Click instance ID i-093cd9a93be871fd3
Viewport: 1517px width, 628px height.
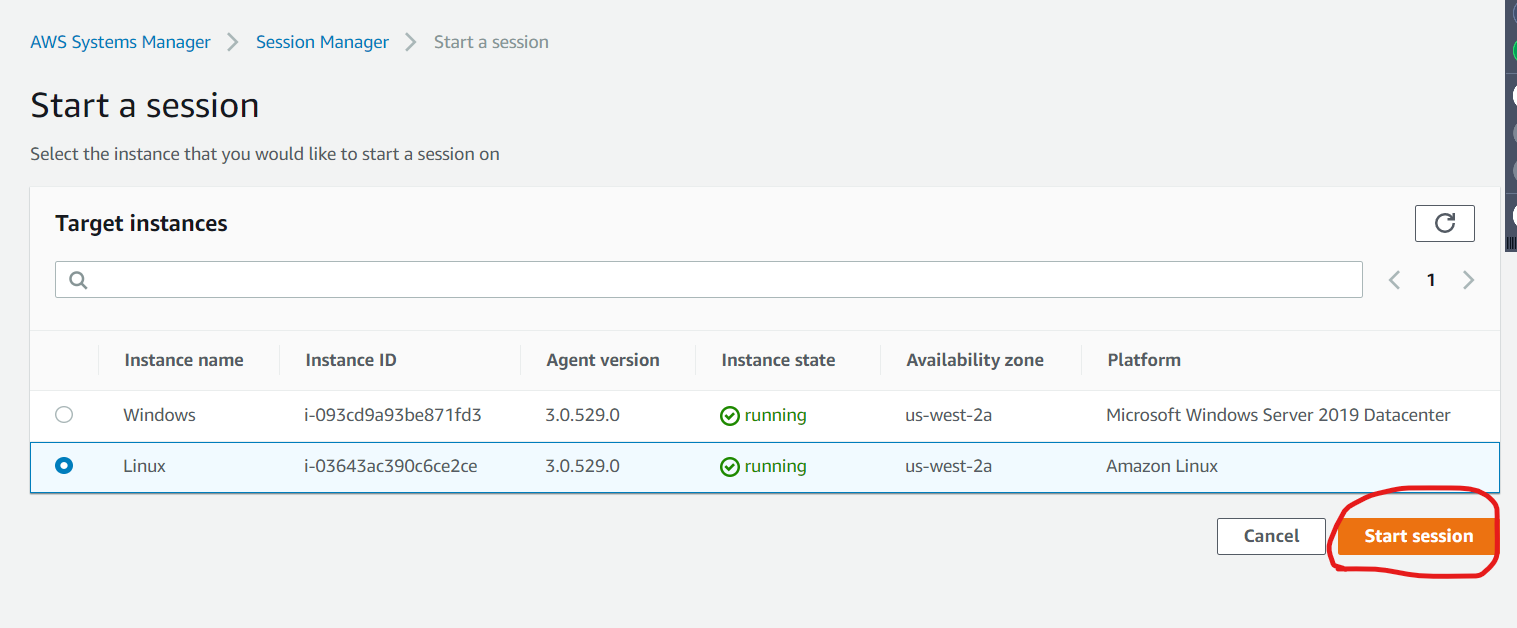tap(393, 414)
